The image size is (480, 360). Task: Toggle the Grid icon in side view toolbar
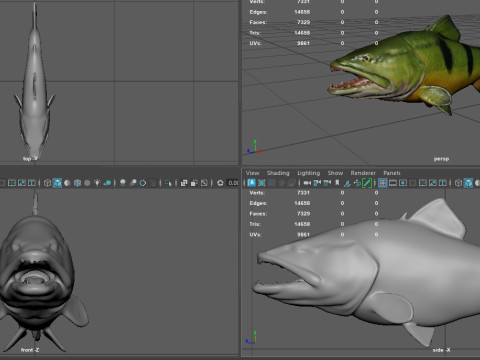coord(383,183)
